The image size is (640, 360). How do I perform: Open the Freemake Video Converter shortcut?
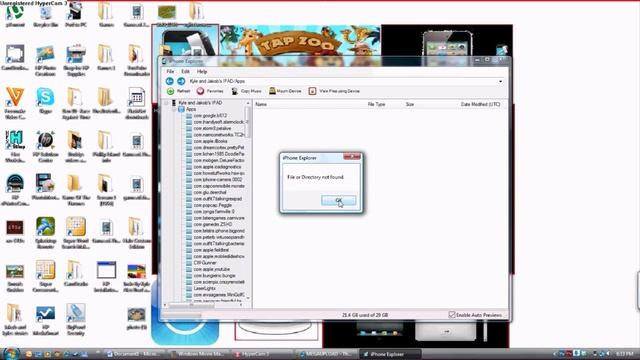point(15,104)
